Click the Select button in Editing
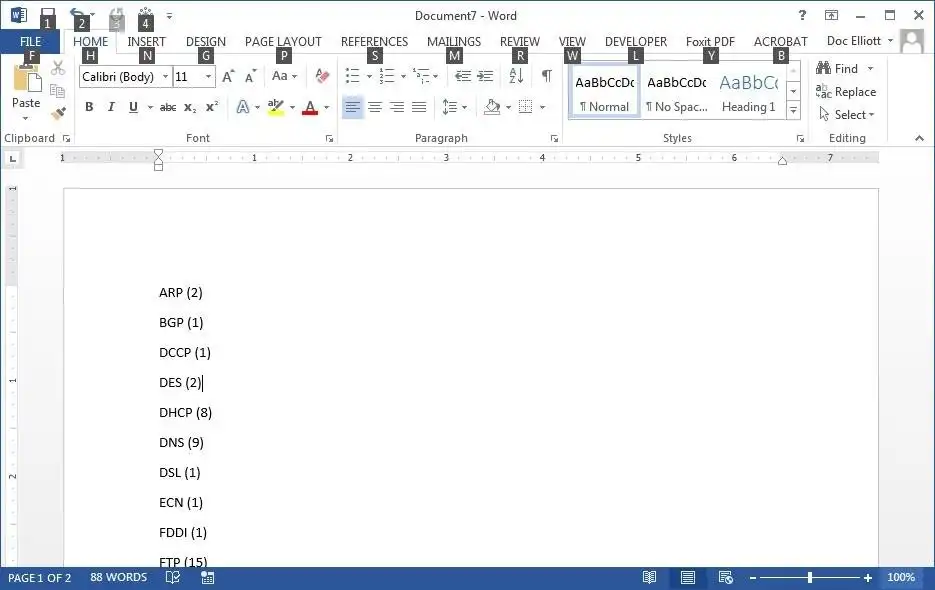935x590 pixels. 846,115
